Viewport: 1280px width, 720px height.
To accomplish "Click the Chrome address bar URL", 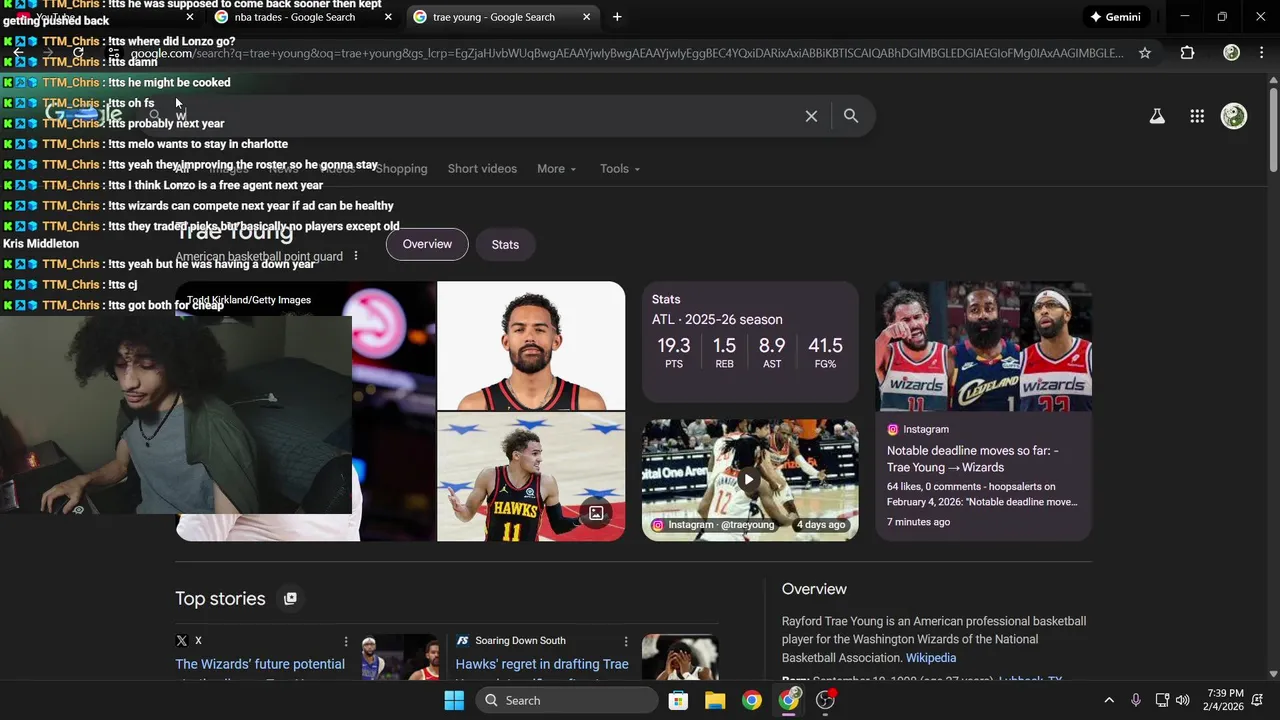I will coord(626,53).
